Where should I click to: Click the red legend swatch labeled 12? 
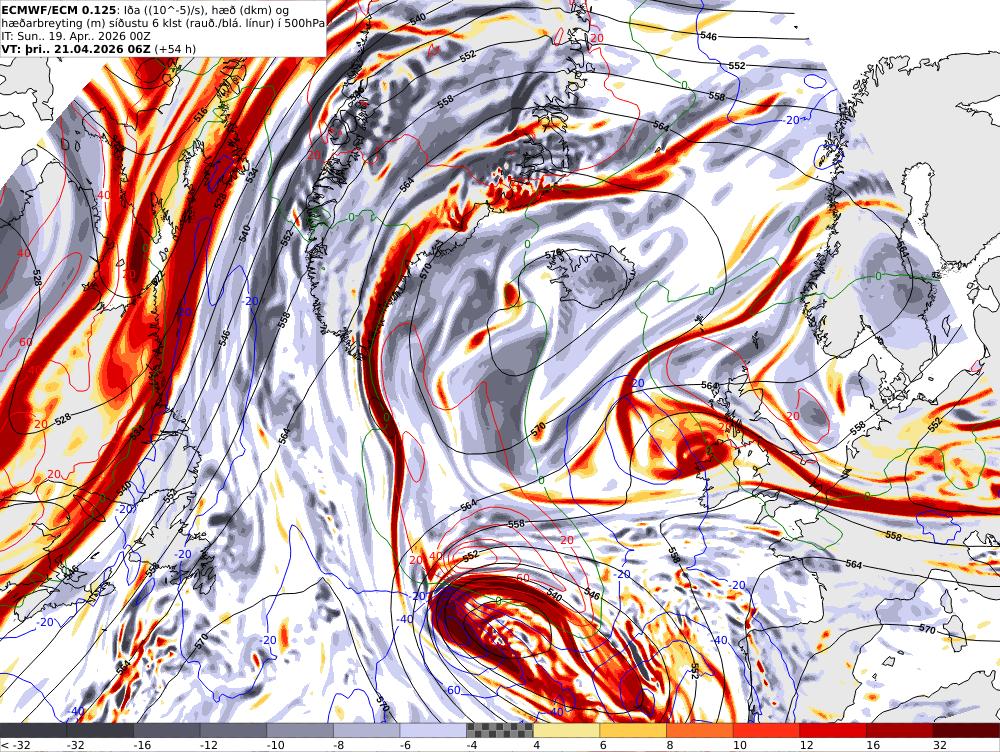pos(834,730)
